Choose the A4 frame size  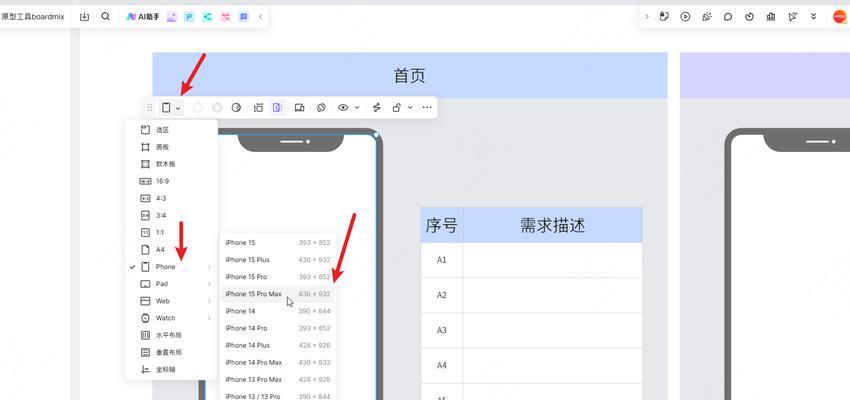click(171, 250)
